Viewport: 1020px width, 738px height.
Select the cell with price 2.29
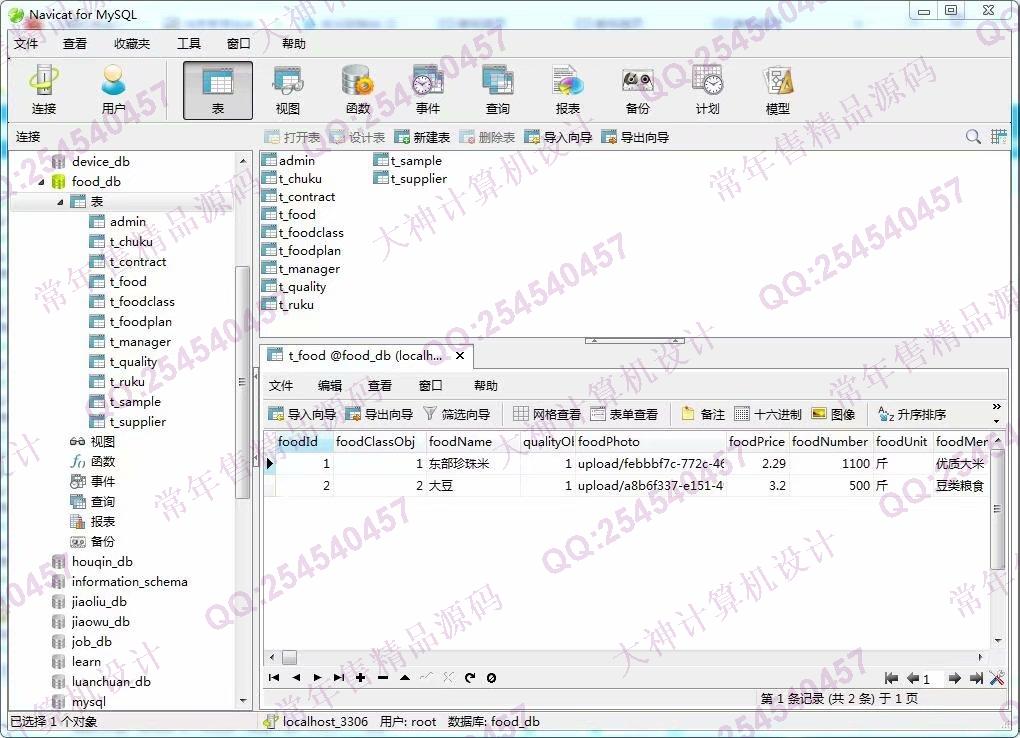pyautogui.click(x=758, y=463)
